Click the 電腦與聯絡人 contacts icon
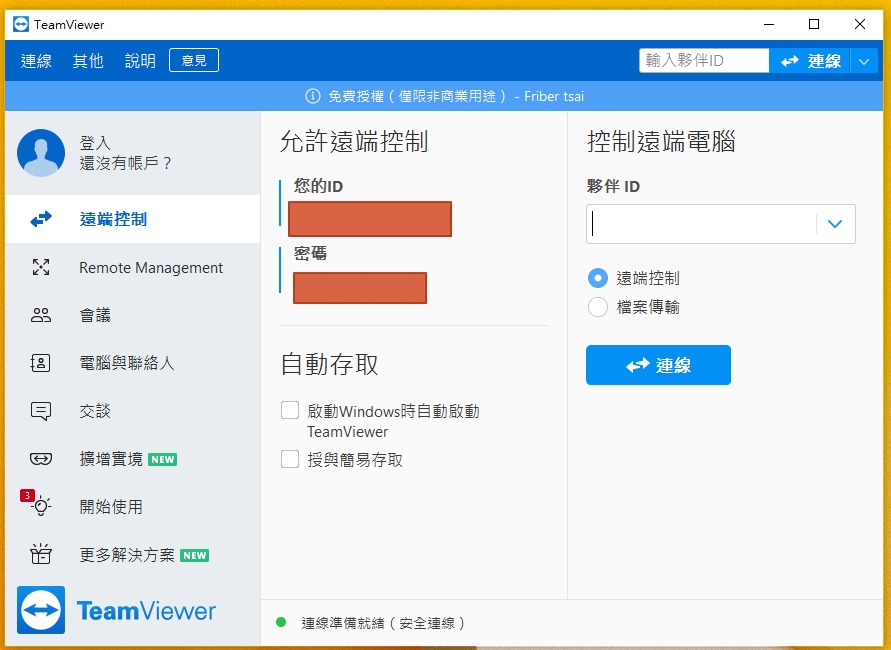891x650 pixels. [x=41, y=363]
